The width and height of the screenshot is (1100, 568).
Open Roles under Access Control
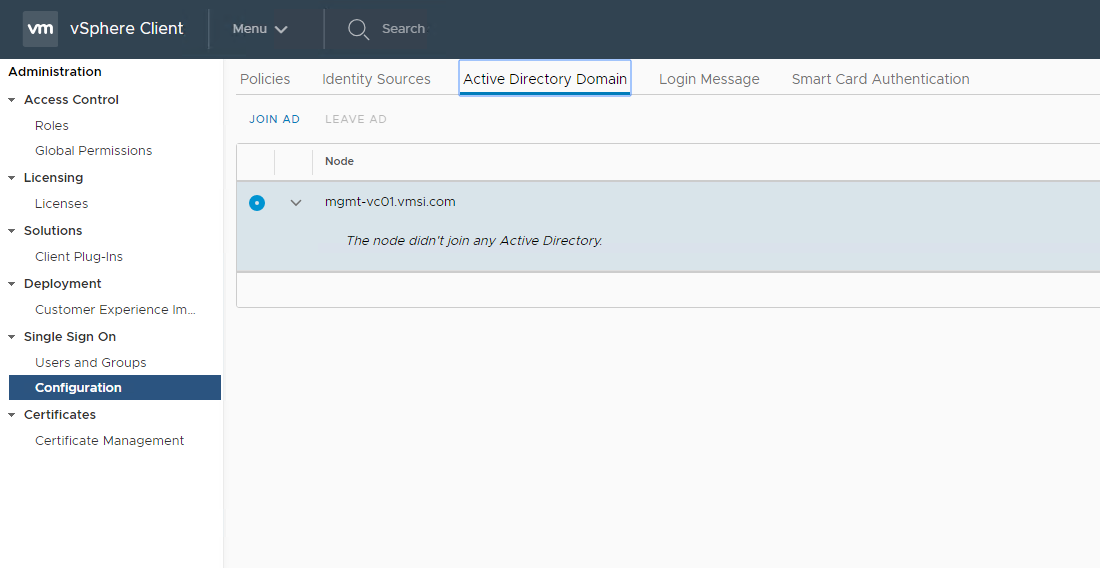[x=52, y=126]
